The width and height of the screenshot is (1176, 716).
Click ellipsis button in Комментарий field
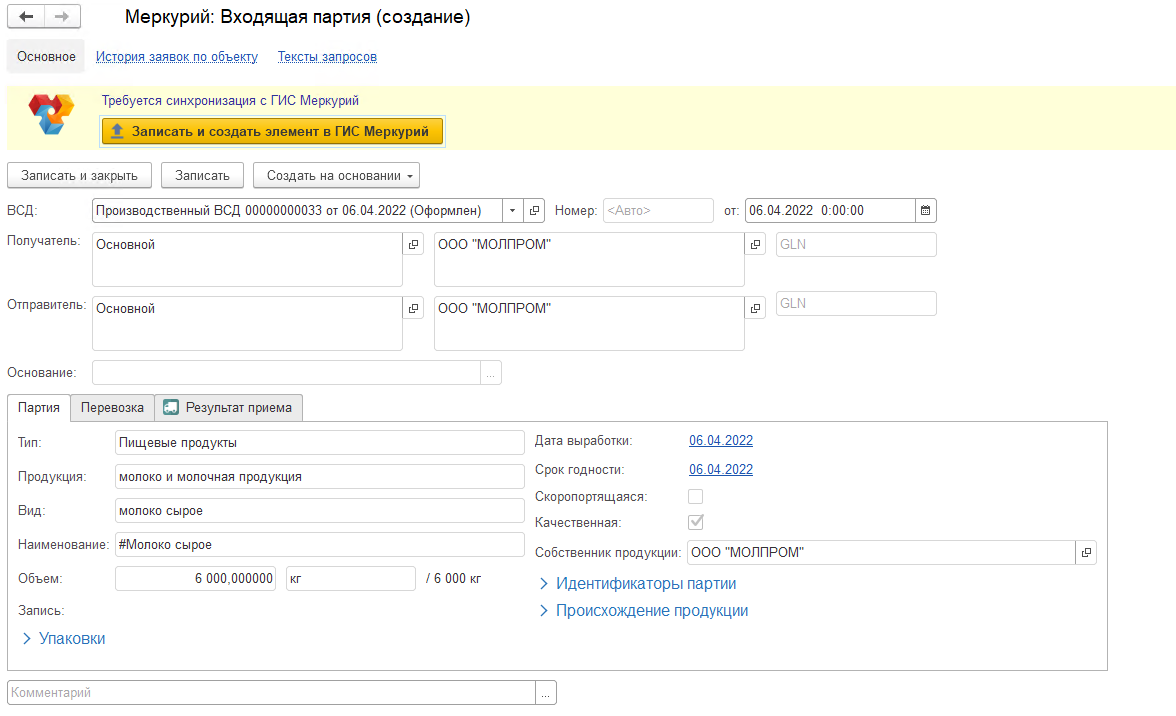(546, 693)
